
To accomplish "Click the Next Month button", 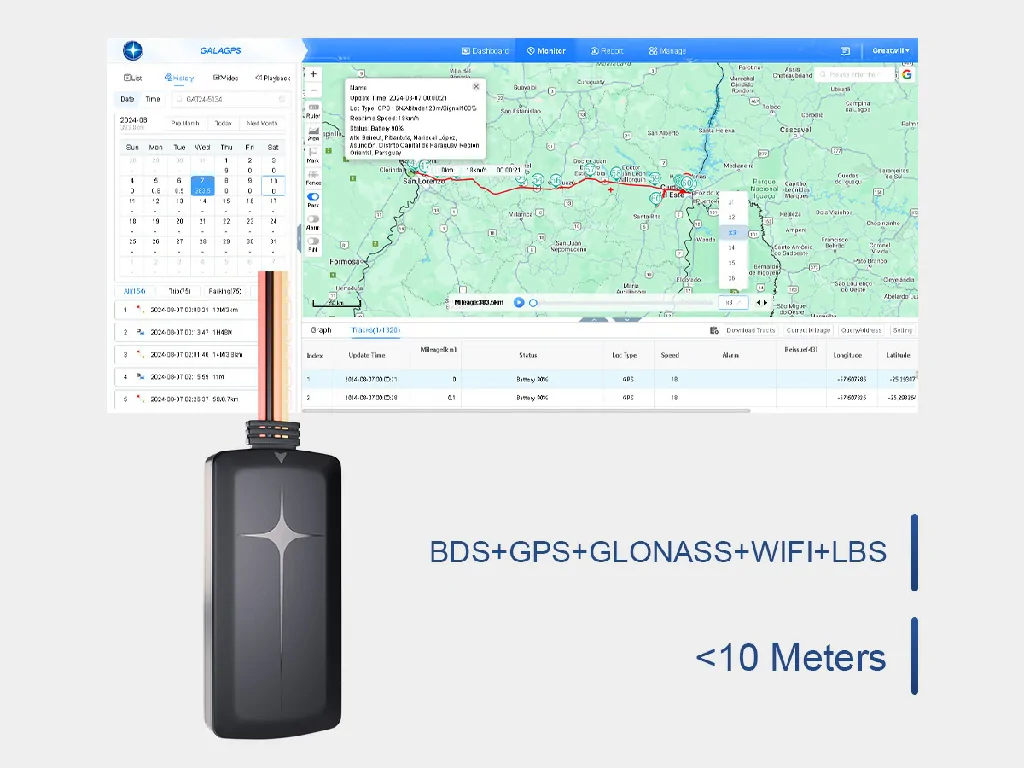I will pyautogui.click(x=262, y=124).
